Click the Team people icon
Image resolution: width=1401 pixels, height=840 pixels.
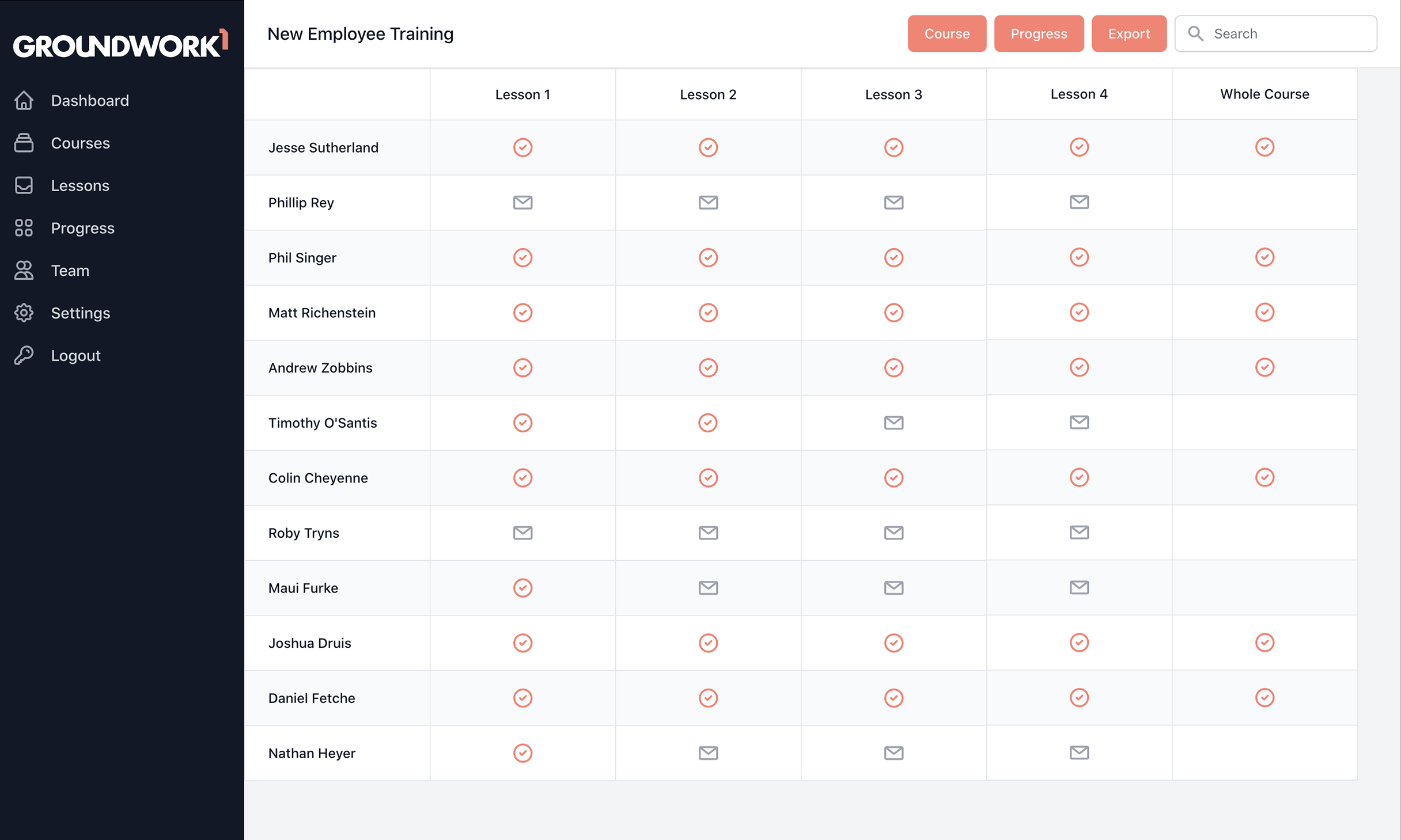(x=24, y=271)
